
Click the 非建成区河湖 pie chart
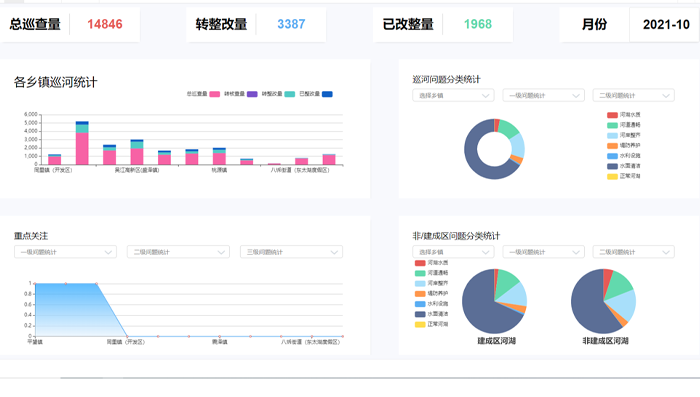click(604, 301)
